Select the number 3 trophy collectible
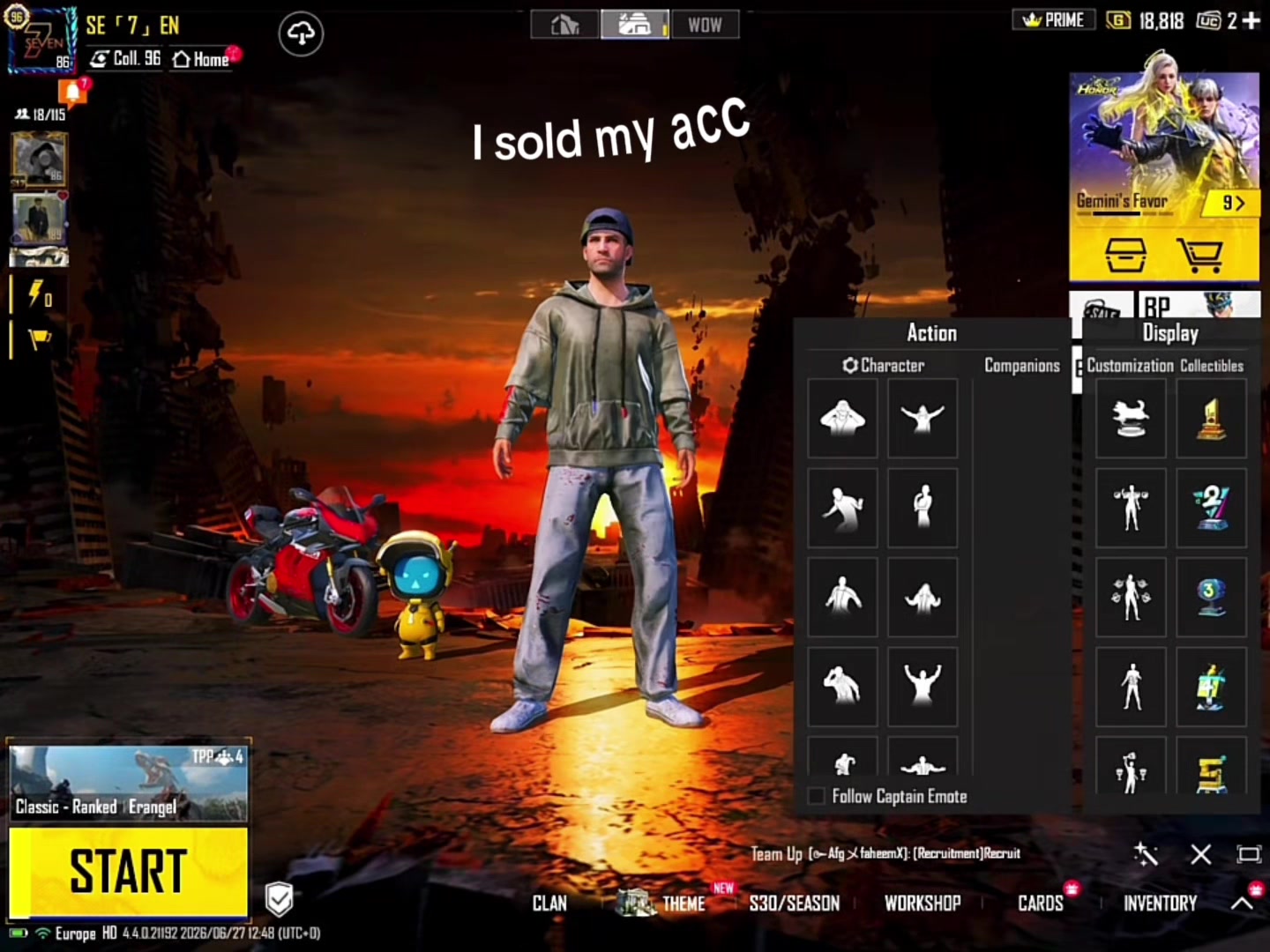Image resolution: width=1270 pixels, height=952 pixels. click(1212, 598)
